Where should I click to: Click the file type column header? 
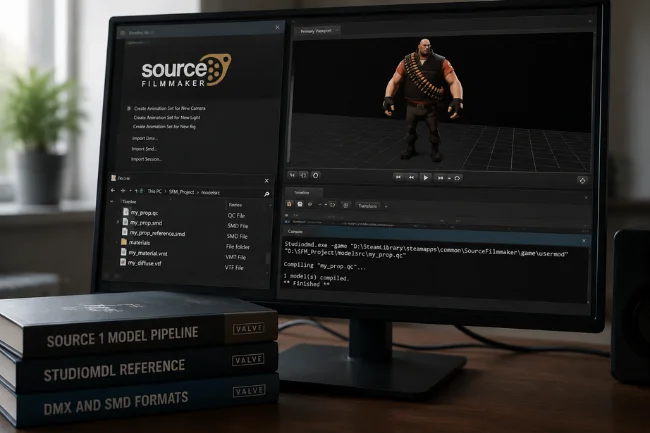pos(235,205)
